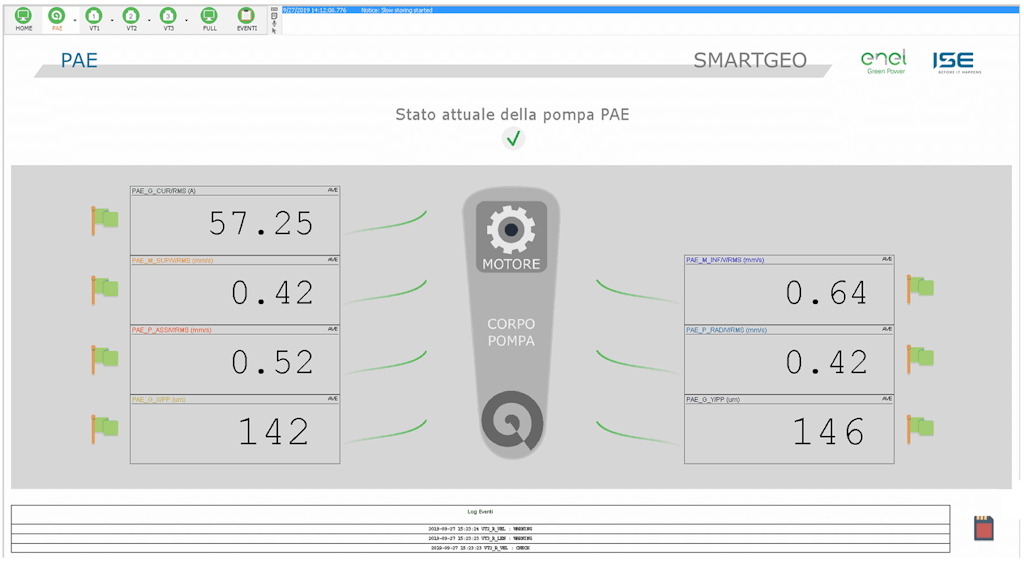Click the flag beside PAE_G_X/PP

point(104,429)
